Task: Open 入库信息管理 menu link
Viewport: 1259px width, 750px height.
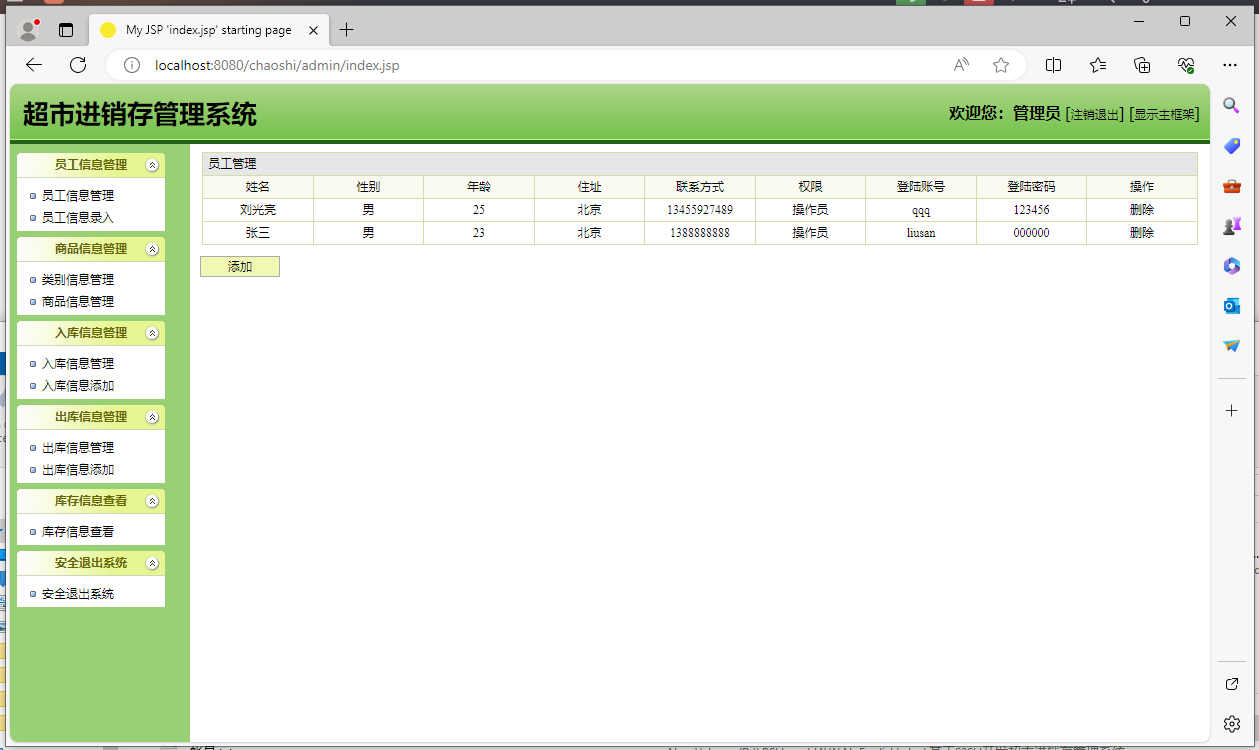Action: (78, 364)
